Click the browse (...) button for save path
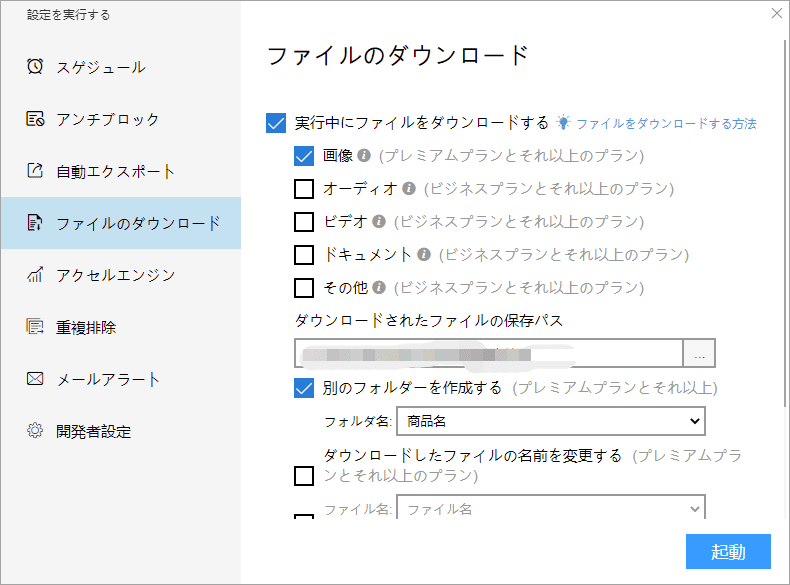Image resolution: width=790 pixels, height=585 pixels. (x=699, y=354)
